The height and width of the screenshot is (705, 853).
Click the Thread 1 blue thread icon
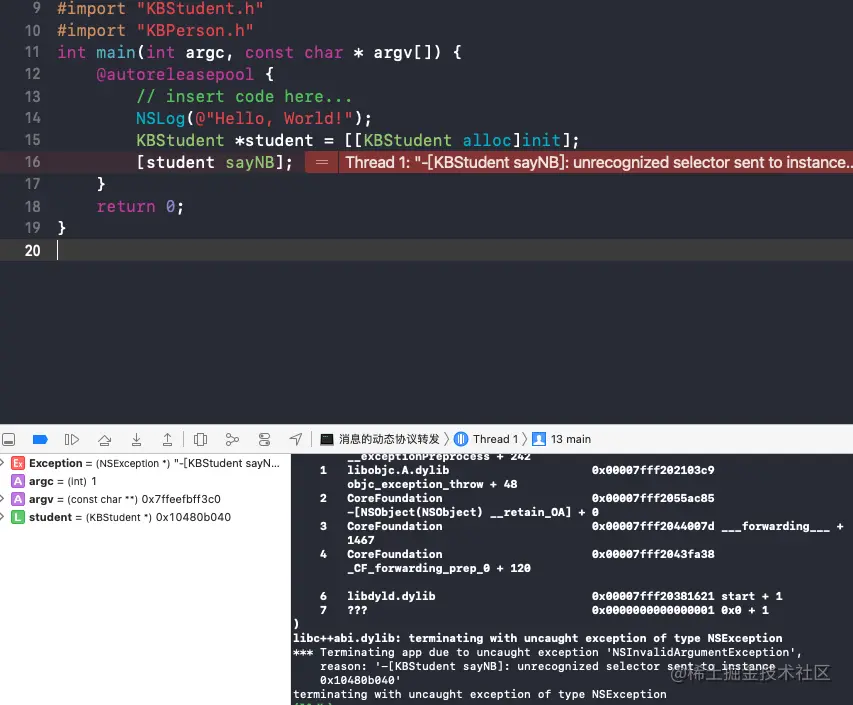point(461,439)
